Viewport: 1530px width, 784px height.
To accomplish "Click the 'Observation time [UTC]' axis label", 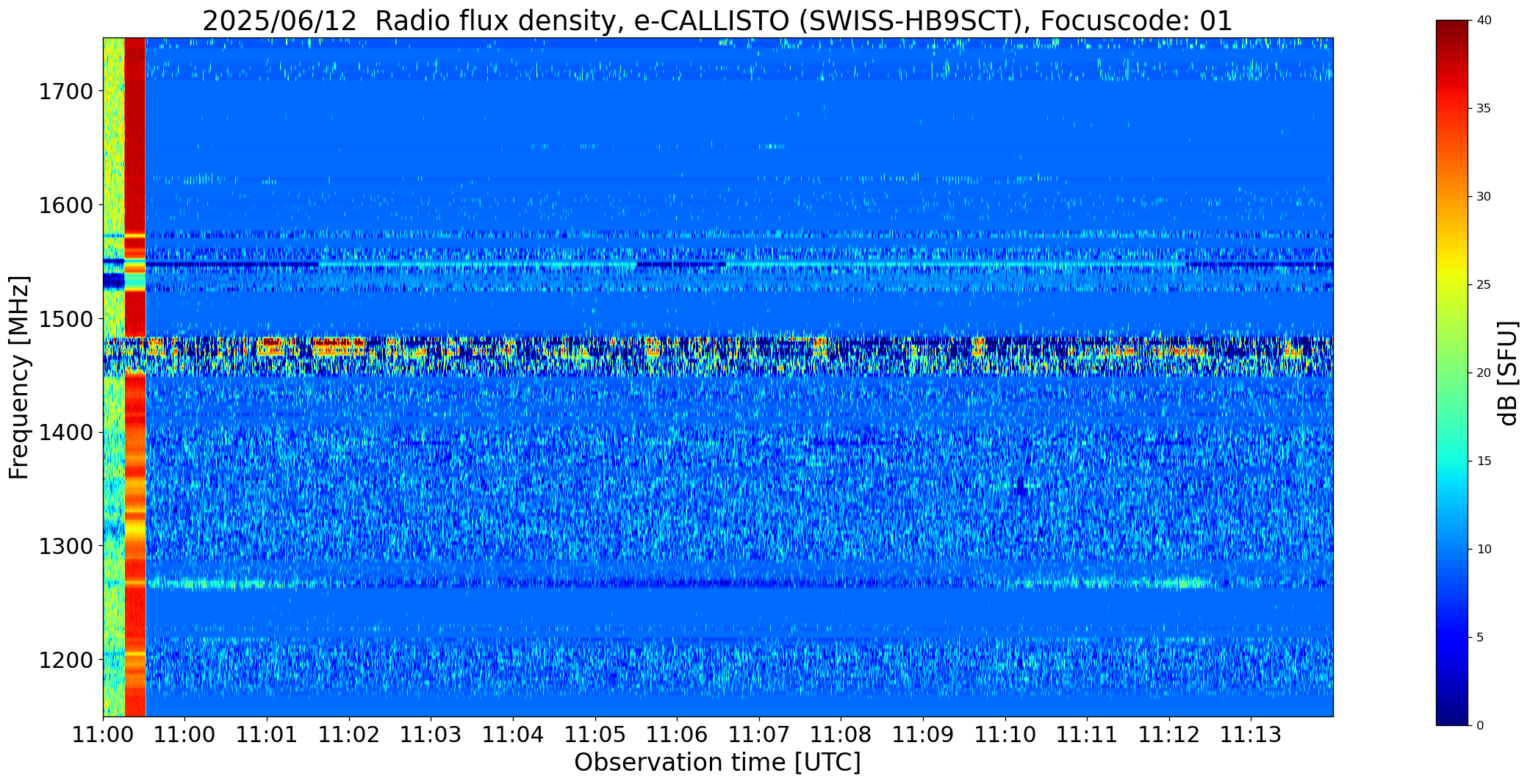I will click(x=717, y=763).
